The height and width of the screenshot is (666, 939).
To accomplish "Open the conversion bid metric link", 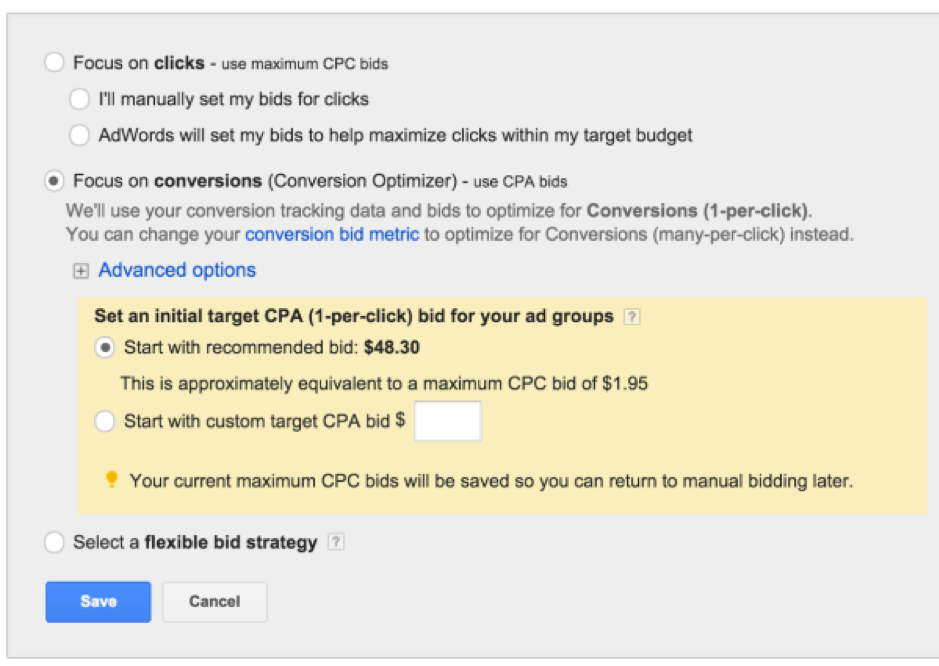I will (332, 234).
